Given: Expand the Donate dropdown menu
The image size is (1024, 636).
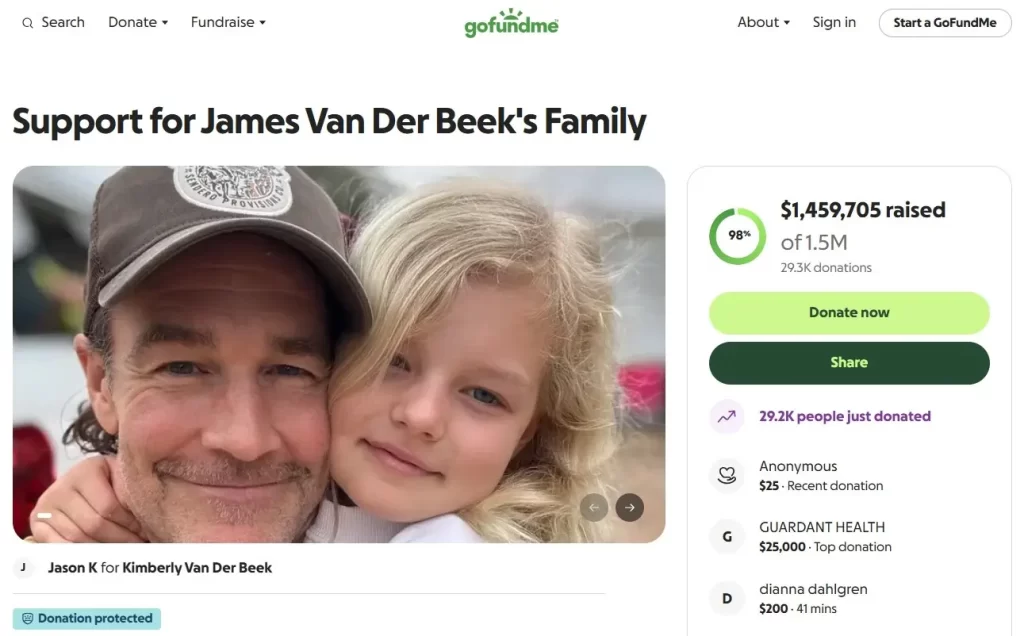Looking at the screenshot, I should [138, 22].
